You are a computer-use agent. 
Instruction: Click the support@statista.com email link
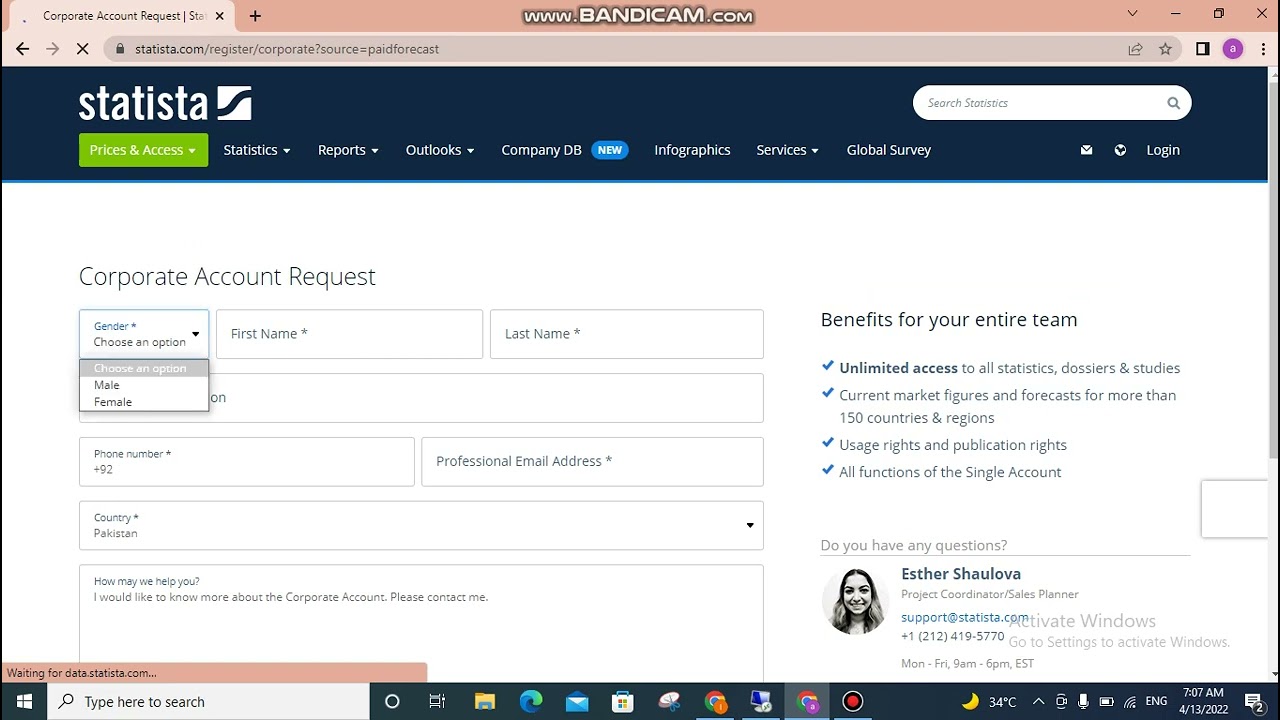964,618
